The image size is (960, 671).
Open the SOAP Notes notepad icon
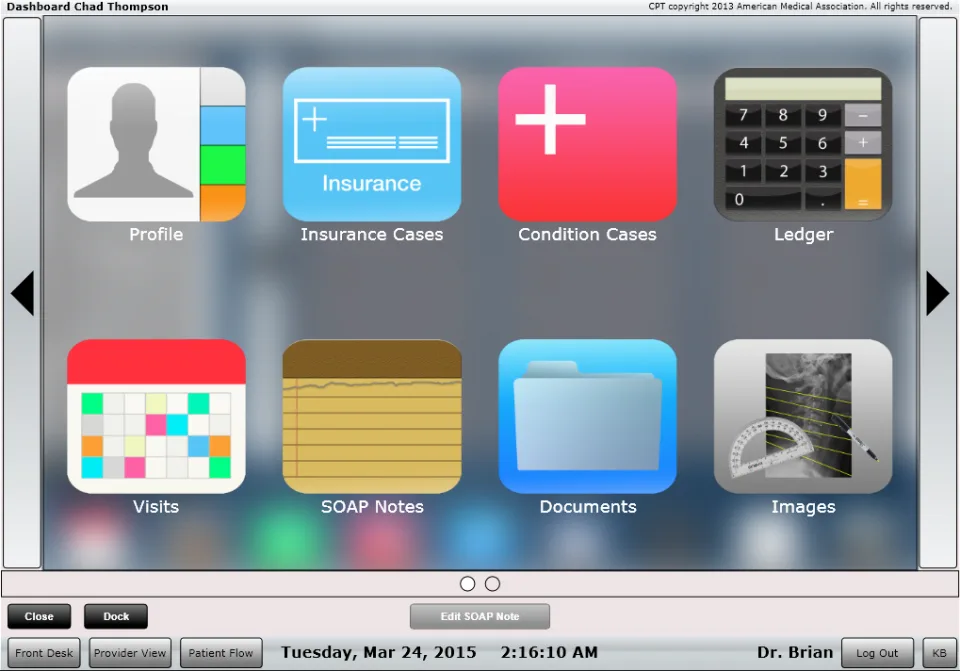tap(372, 416)
